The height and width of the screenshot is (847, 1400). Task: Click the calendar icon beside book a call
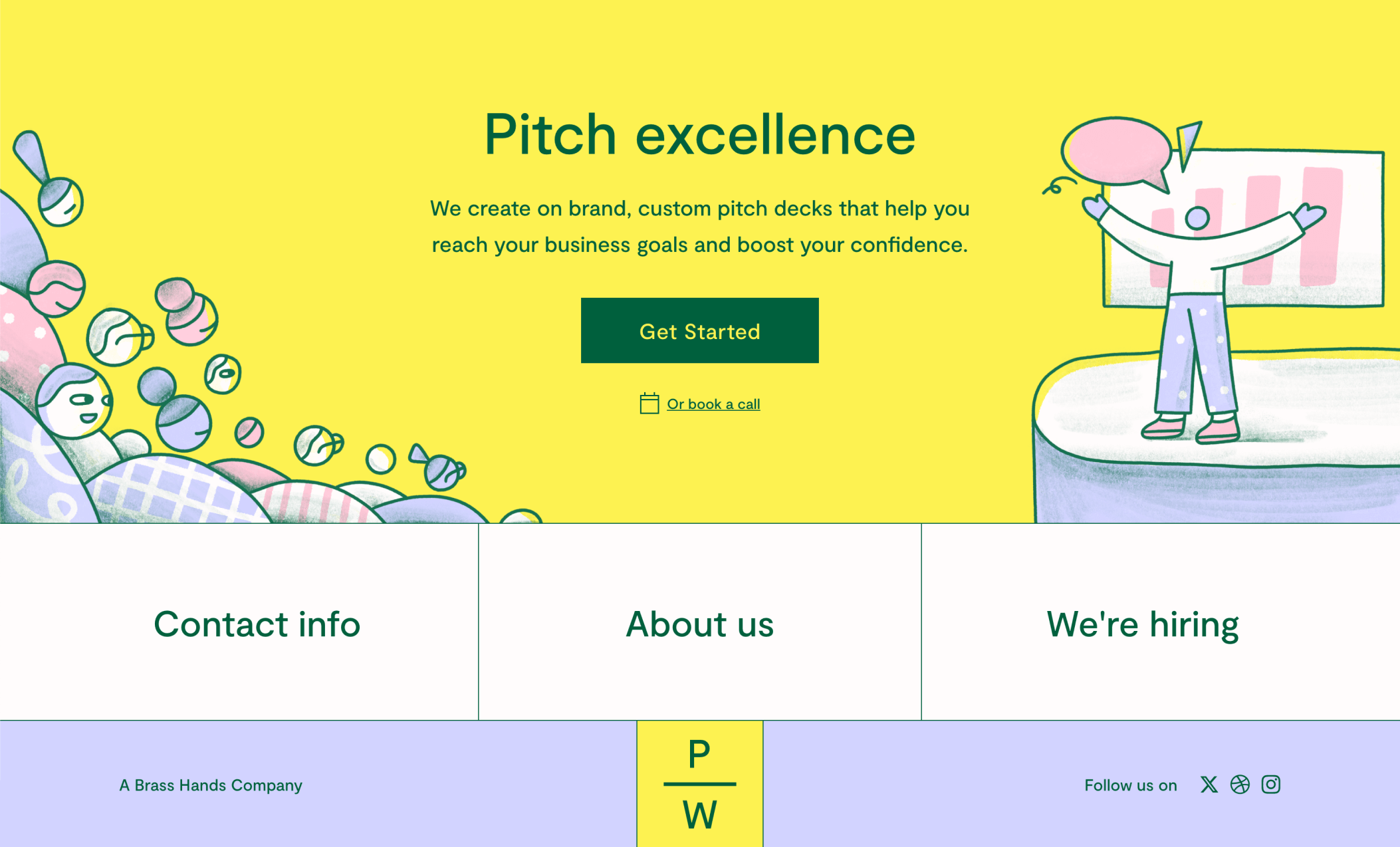[649, 403]
